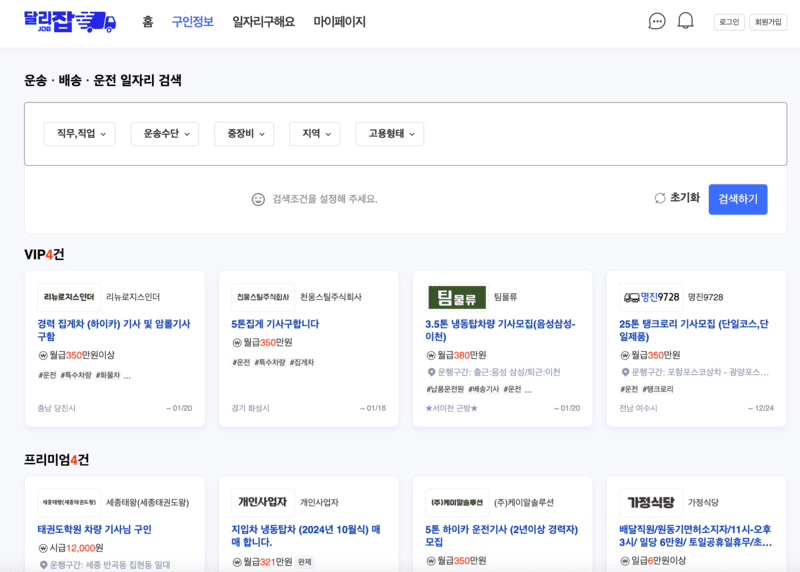Click the blue 검색하기 button
The image size is (800, 572).
coord(738,200)
